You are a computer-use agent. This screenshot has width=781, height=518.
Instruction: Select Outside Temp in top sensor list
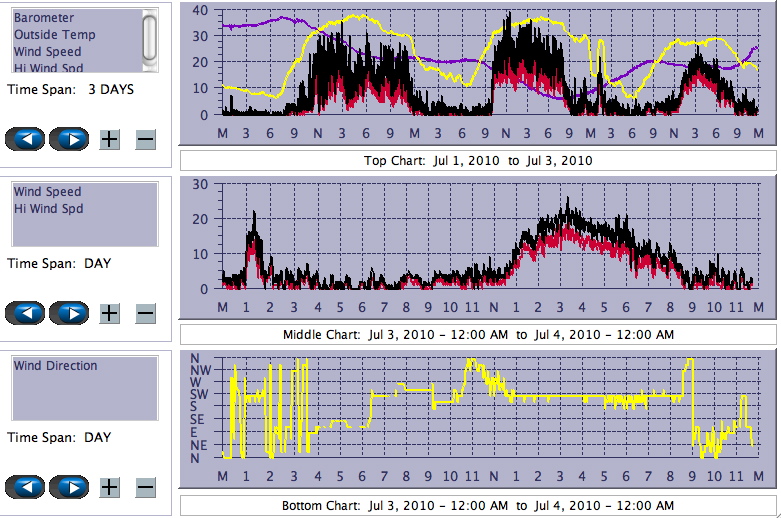(53, 35)
